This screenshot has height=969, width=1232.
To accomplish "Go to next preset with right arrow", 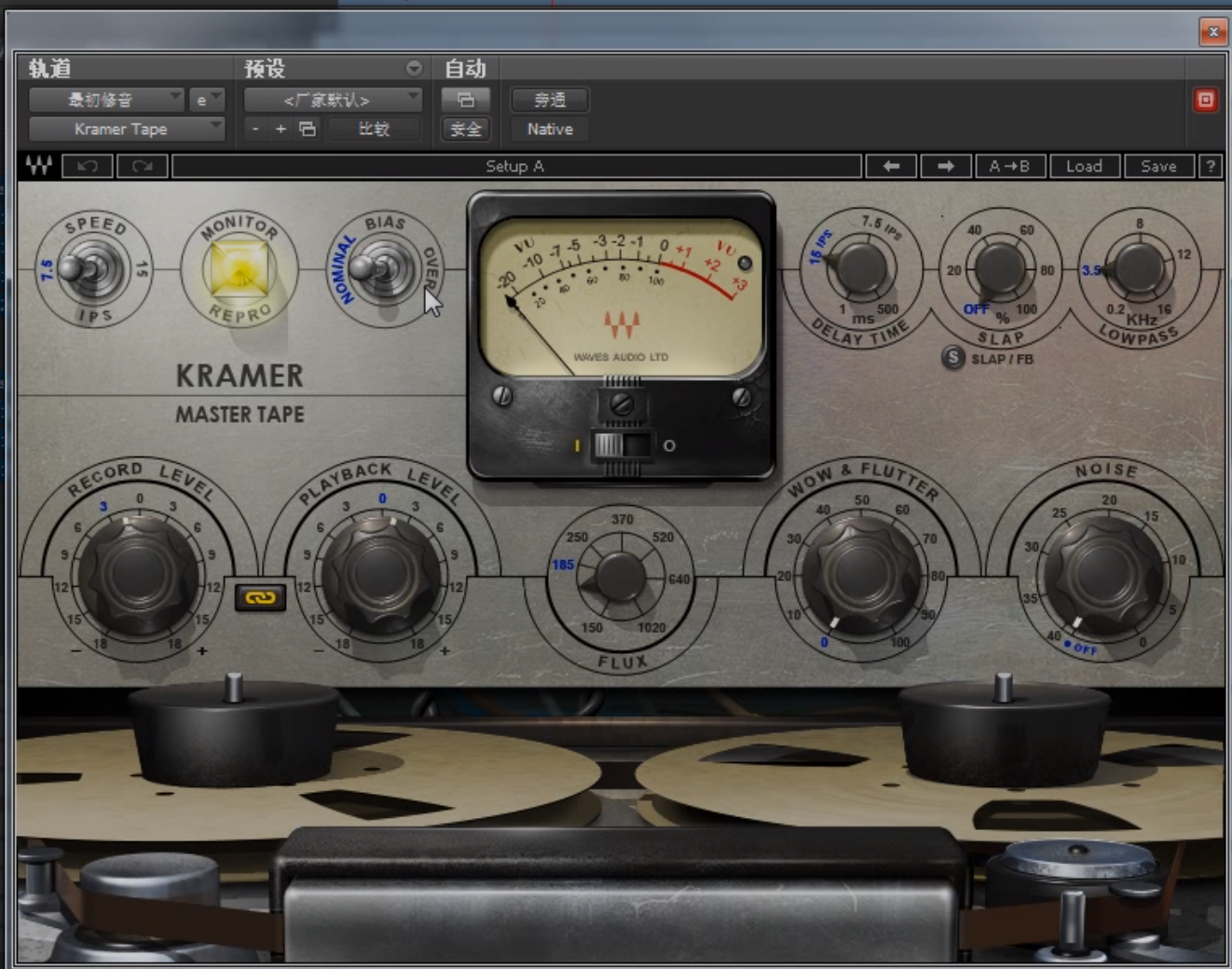I will [945, 167].
